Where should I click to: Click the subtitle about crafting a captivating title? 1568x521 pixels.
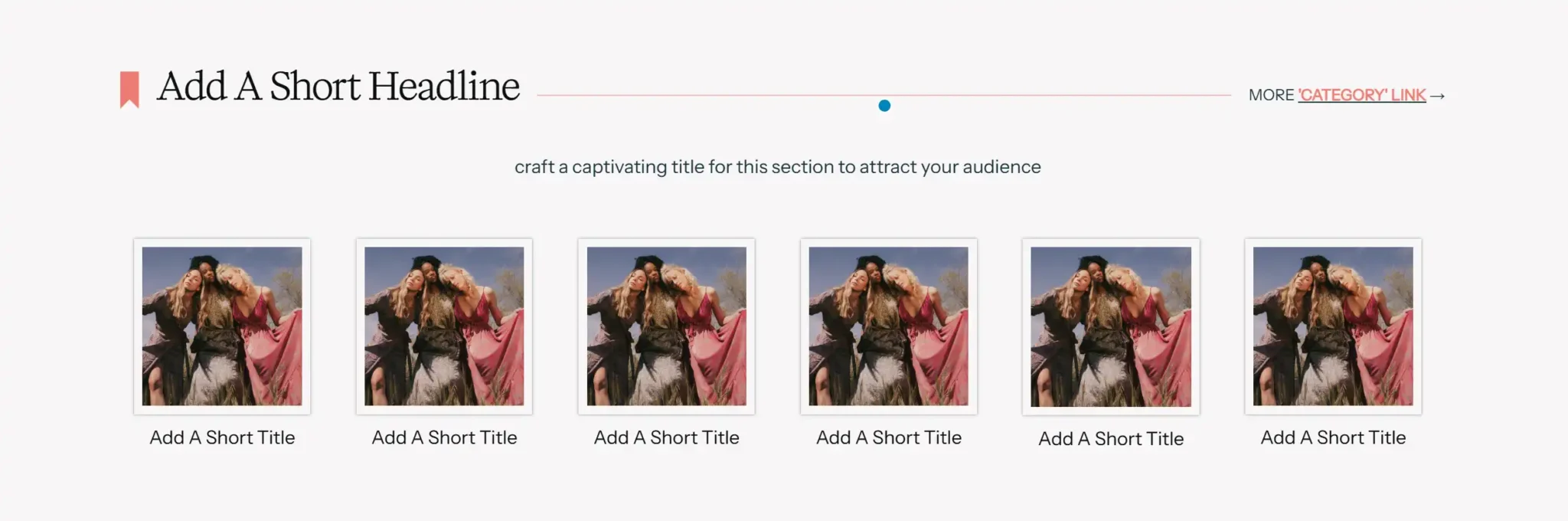pos(777,167)
